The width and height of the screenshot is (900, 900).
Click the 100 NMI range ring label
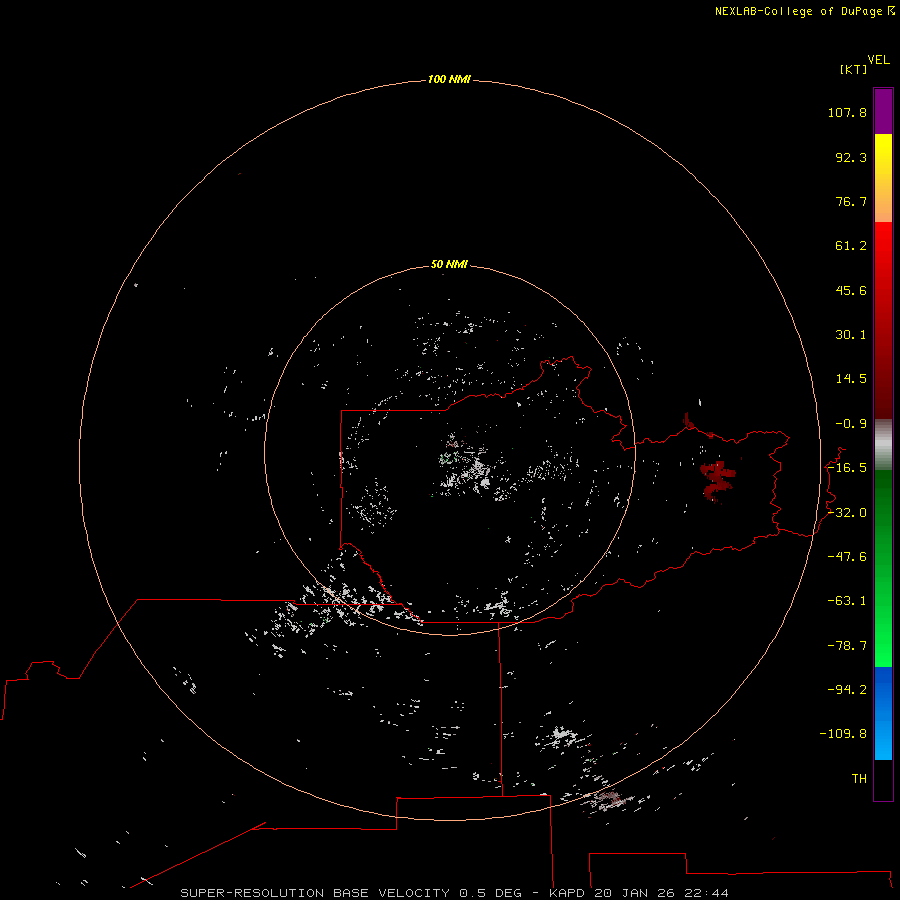(449, 79)
